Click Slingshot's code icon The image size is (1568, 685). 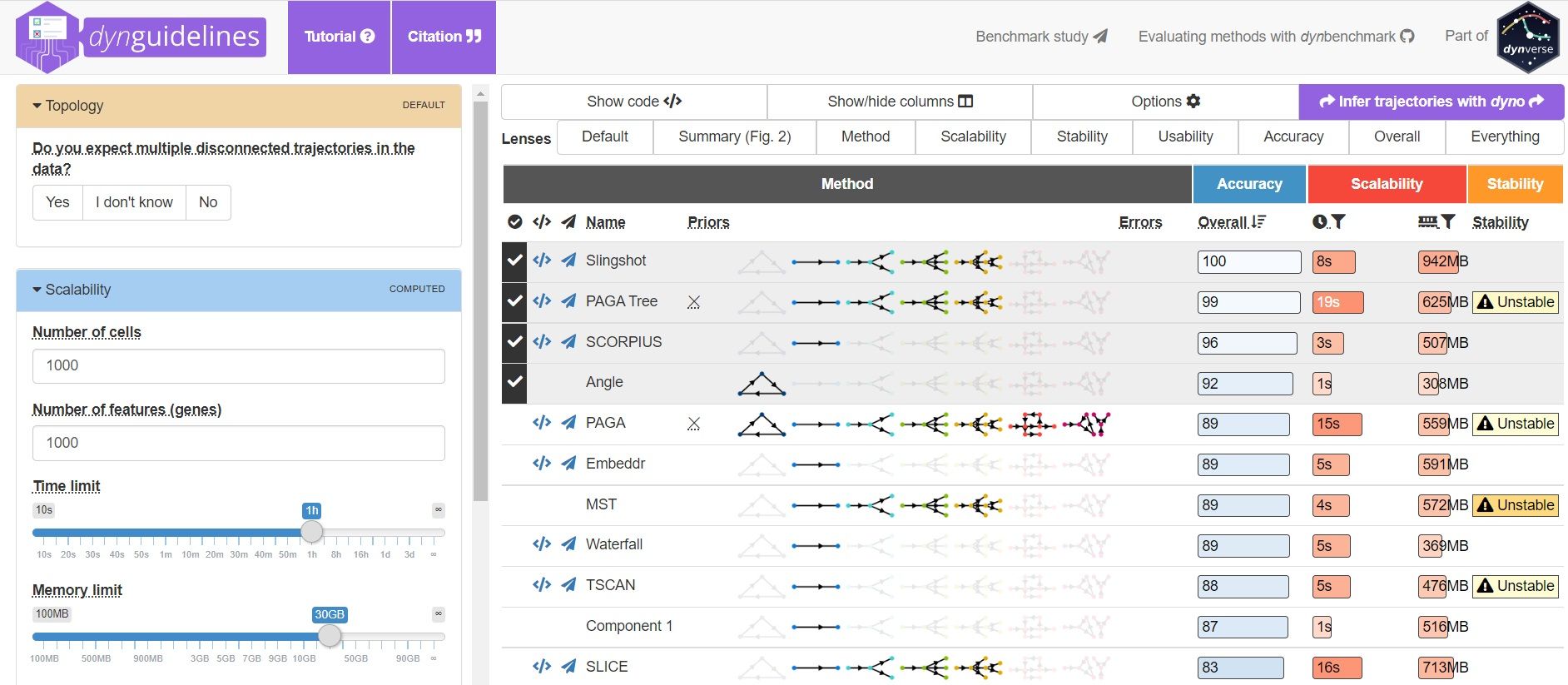(542, 260)
